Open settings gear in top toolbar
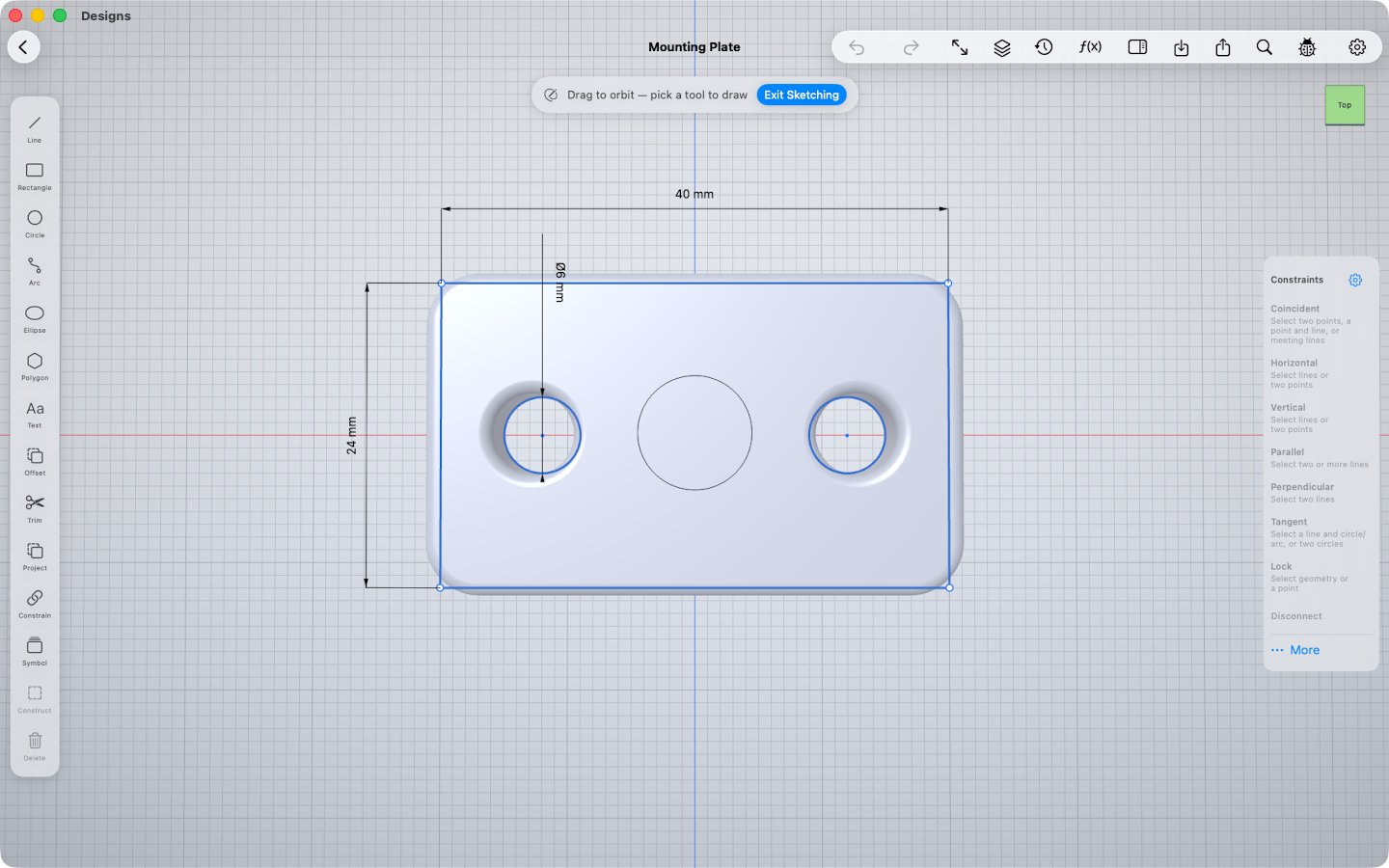 click(1357, 47)
